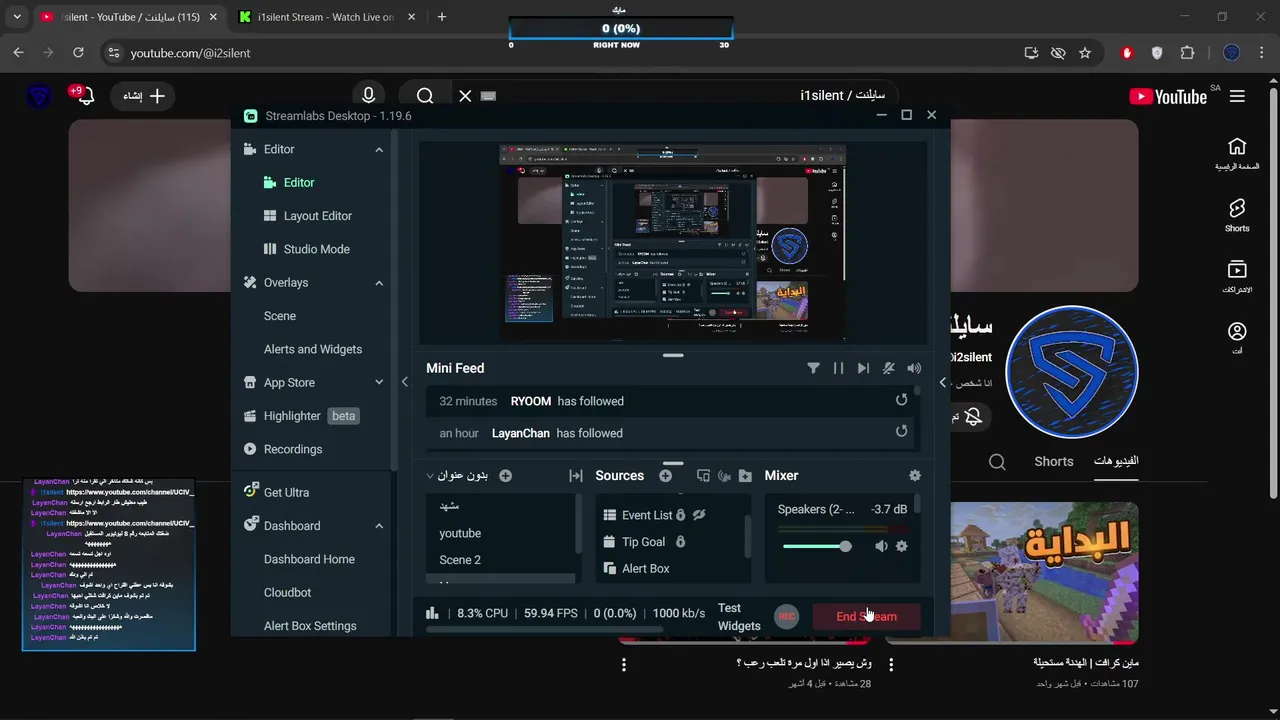
Task: Toggle Mini Feed alert sound speaker icon
Action: pyautogui.click(x=914, y=368)
